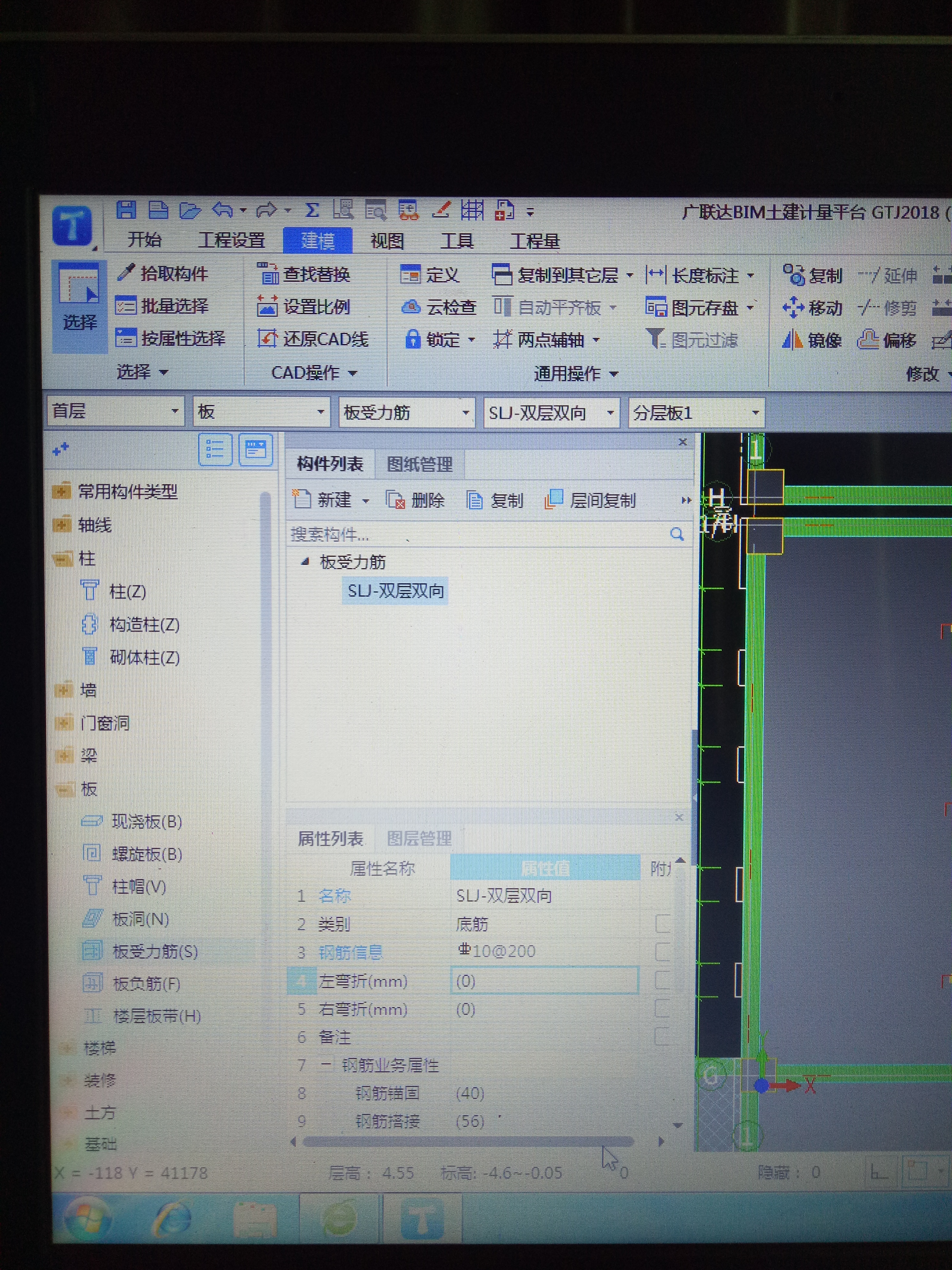The height and width of the screenshot is (1270, 952).
Task: Tick the 附加 checkbox for 钢筋信息 row
Action: [663, 951]
